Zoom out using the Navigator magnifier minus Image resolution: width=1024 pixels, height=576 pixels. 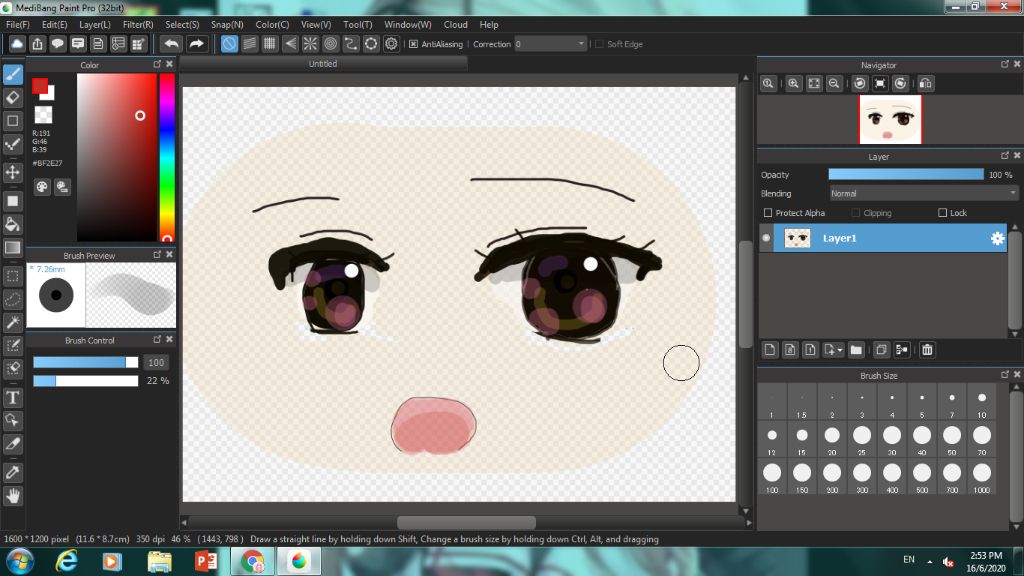pos(834,84)
